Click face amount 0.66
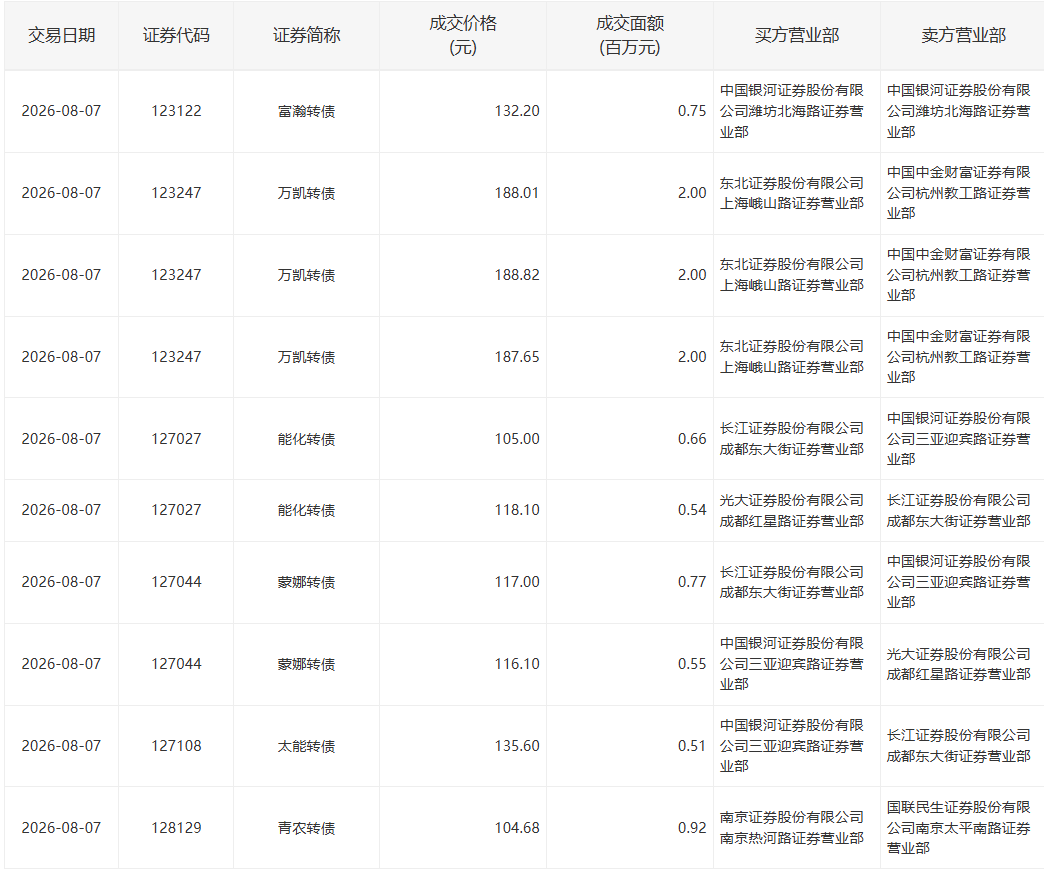1044x873 pixels. tap(692, 439)
